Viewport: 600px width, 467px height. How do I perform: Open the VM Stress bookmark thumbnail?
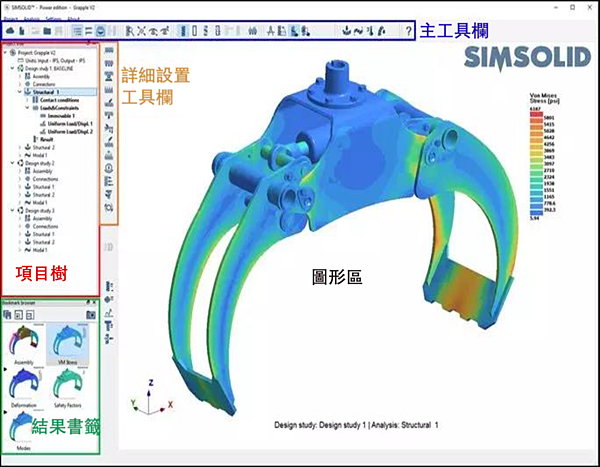(67, 345)
